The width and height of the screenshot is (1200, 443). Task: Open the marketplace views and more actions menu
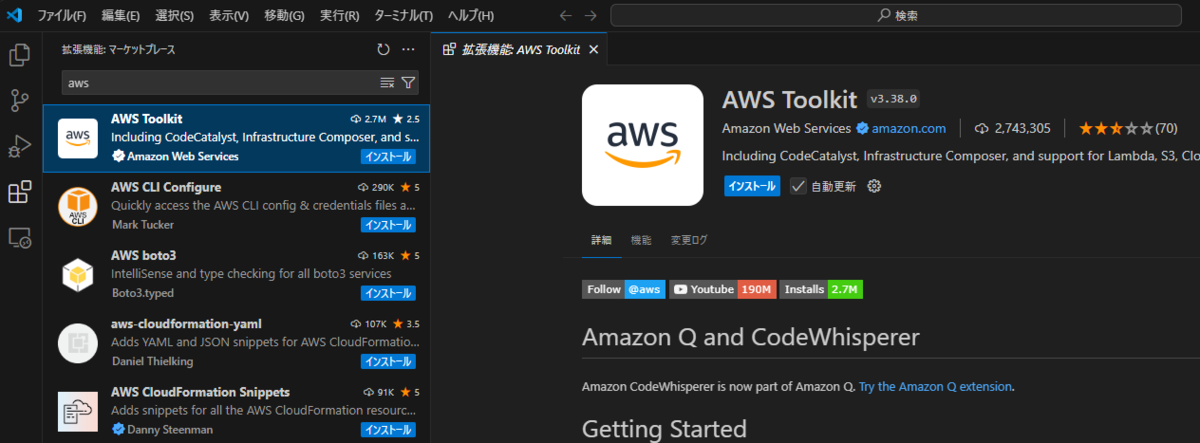[x=408, y=49]
